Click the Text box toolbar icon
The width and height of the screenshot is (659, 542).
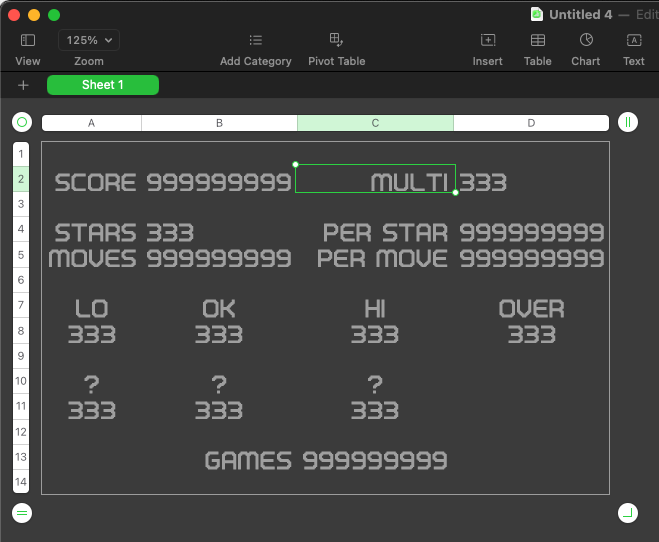point(634,40)
